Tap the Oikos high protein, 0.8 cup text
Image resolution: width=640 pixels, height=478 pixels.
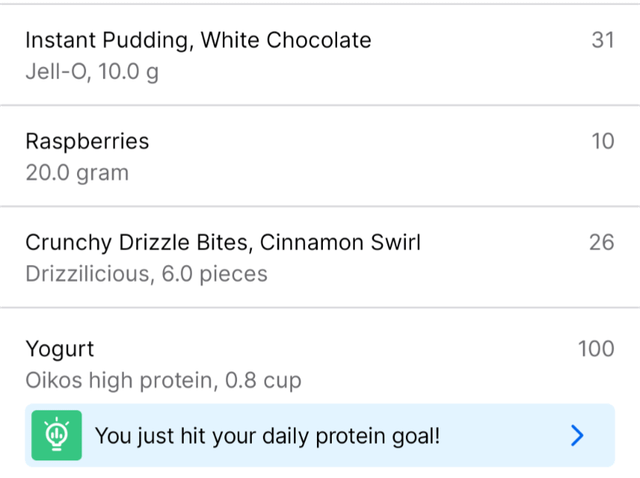point(163,380)
